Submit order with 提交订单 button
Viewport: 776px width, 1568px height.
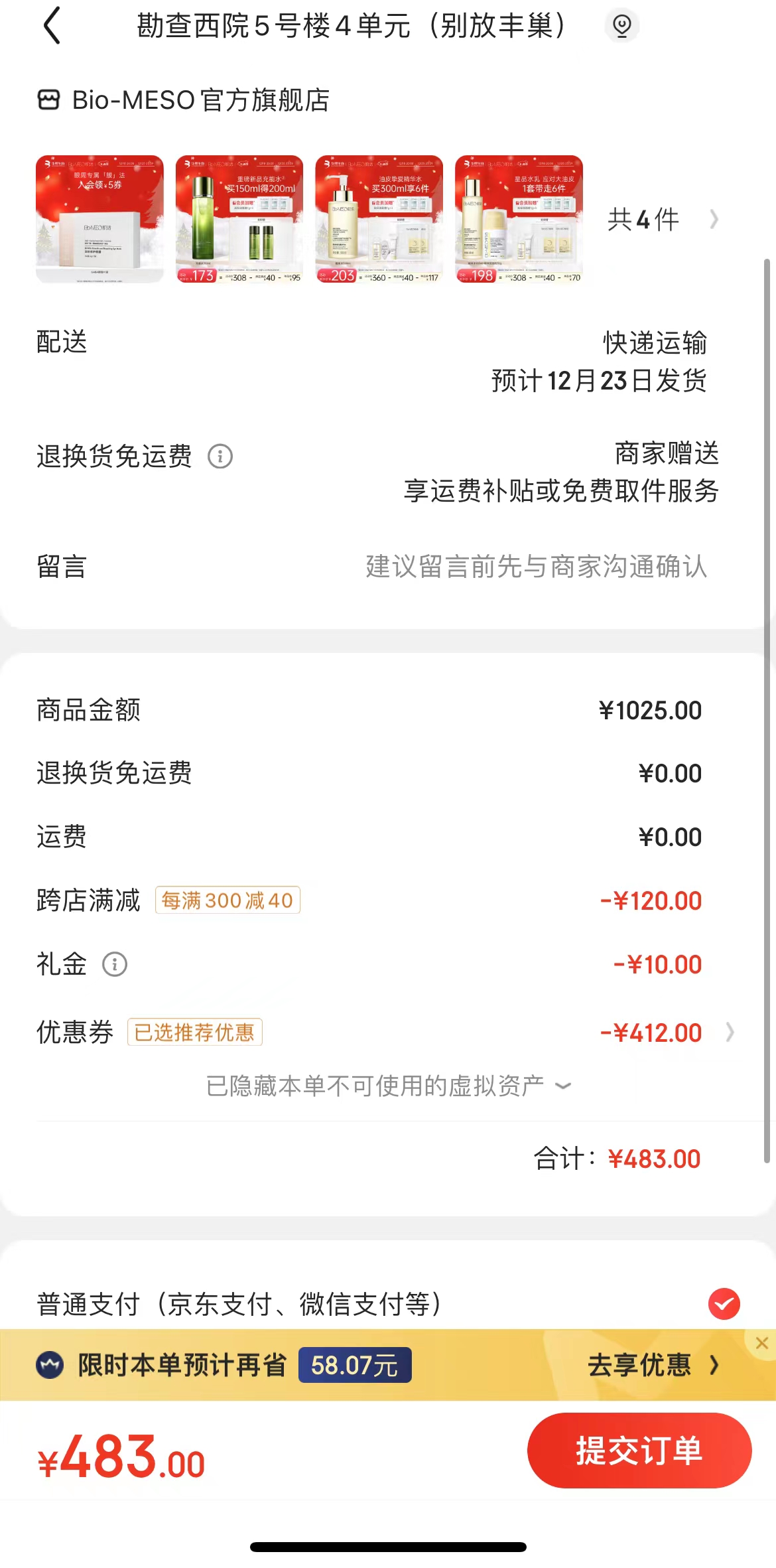(639, 1450)
